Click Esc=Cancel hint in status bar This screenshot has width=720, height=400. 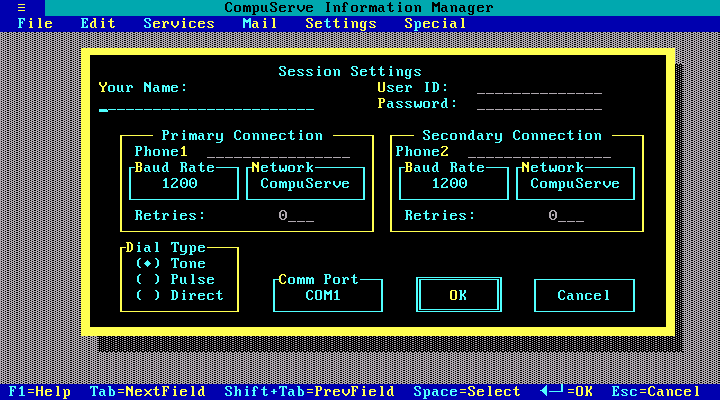point(656,391)
